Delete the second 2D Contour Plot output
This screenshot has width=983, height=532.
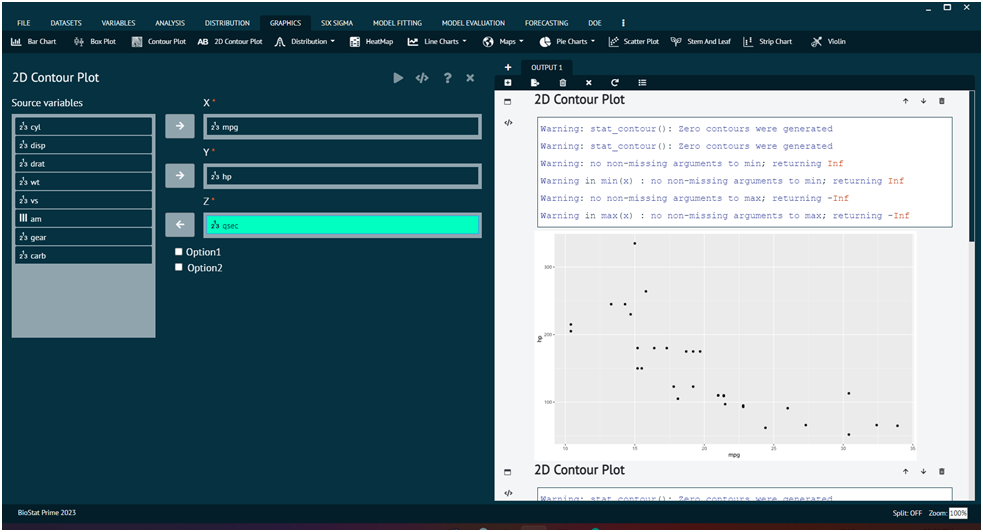(x=942, y=471)
